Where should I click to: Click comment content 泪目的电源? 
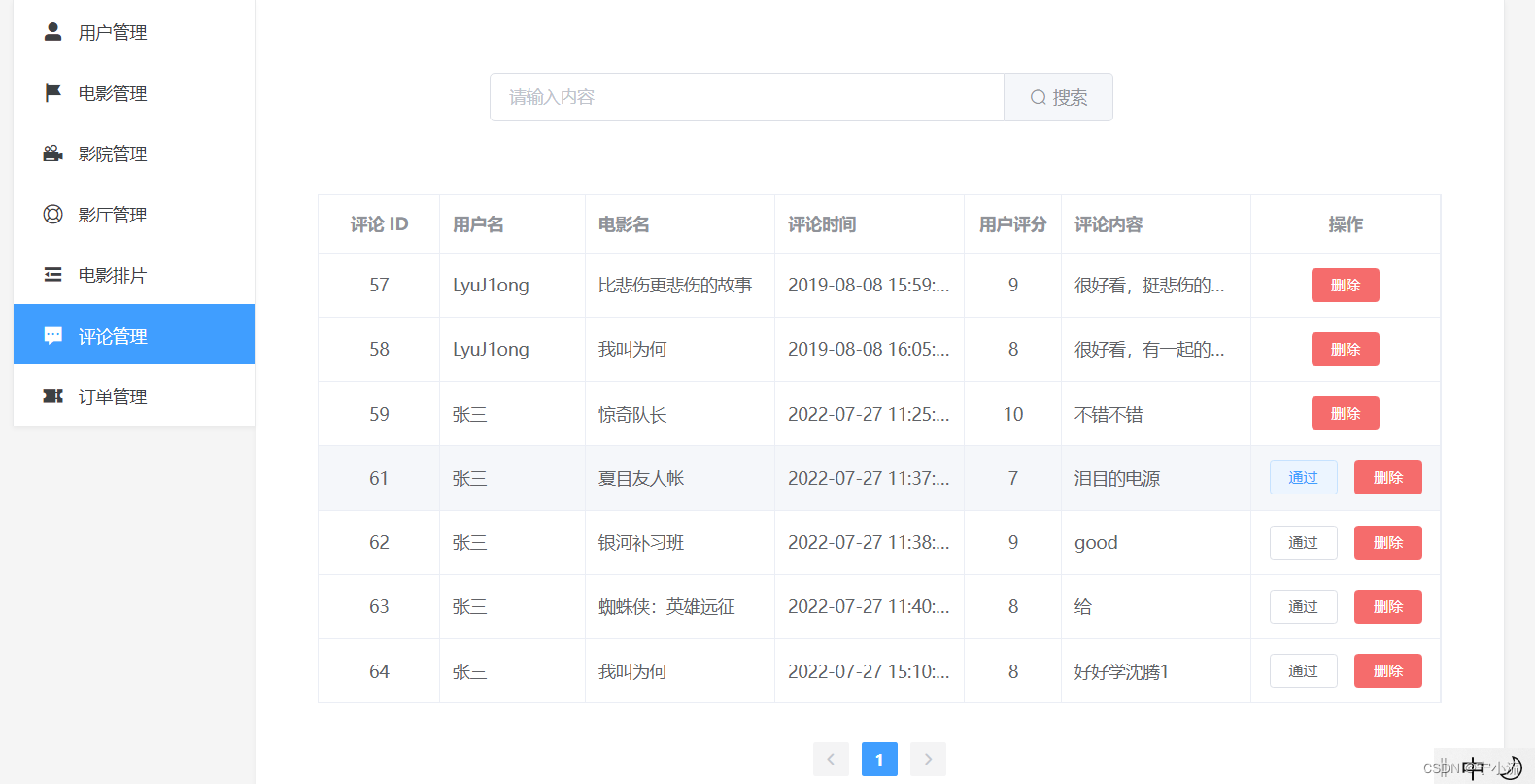(1117, 478)
